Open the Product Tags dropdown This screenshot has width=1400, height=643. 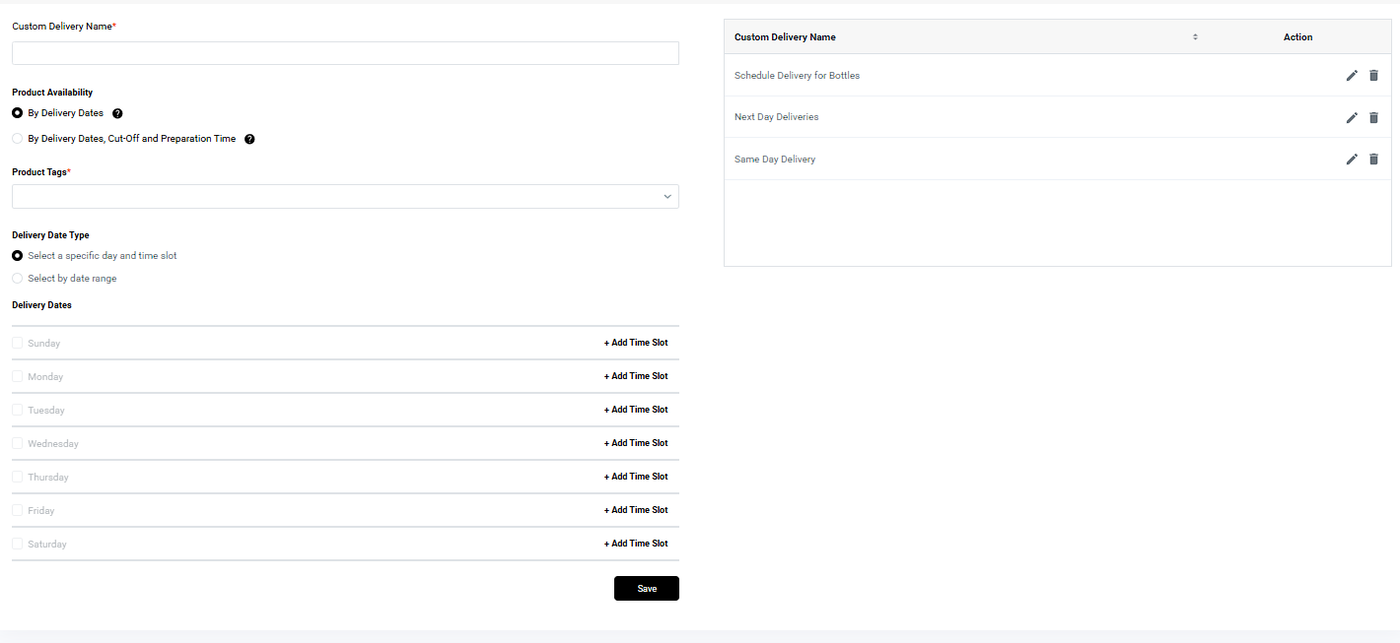pos(345,197)
